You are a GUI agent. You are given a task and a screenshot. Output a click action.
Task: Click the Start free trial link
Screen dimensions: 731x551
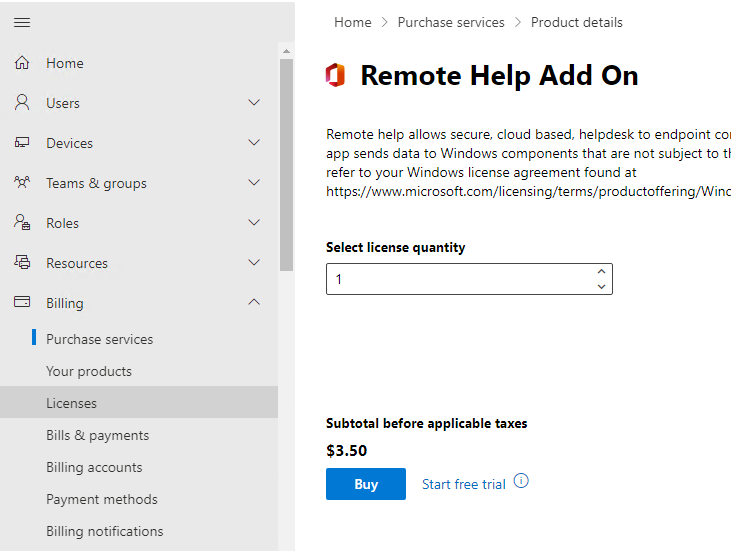click(463, 484)
